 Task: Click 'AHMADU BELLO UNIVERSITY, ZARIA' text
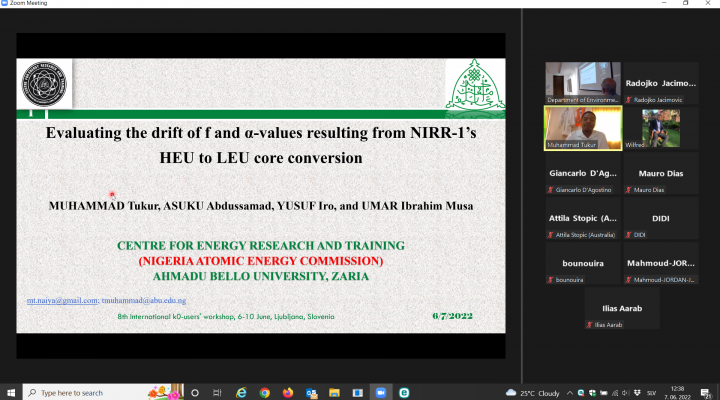(261, 276)
